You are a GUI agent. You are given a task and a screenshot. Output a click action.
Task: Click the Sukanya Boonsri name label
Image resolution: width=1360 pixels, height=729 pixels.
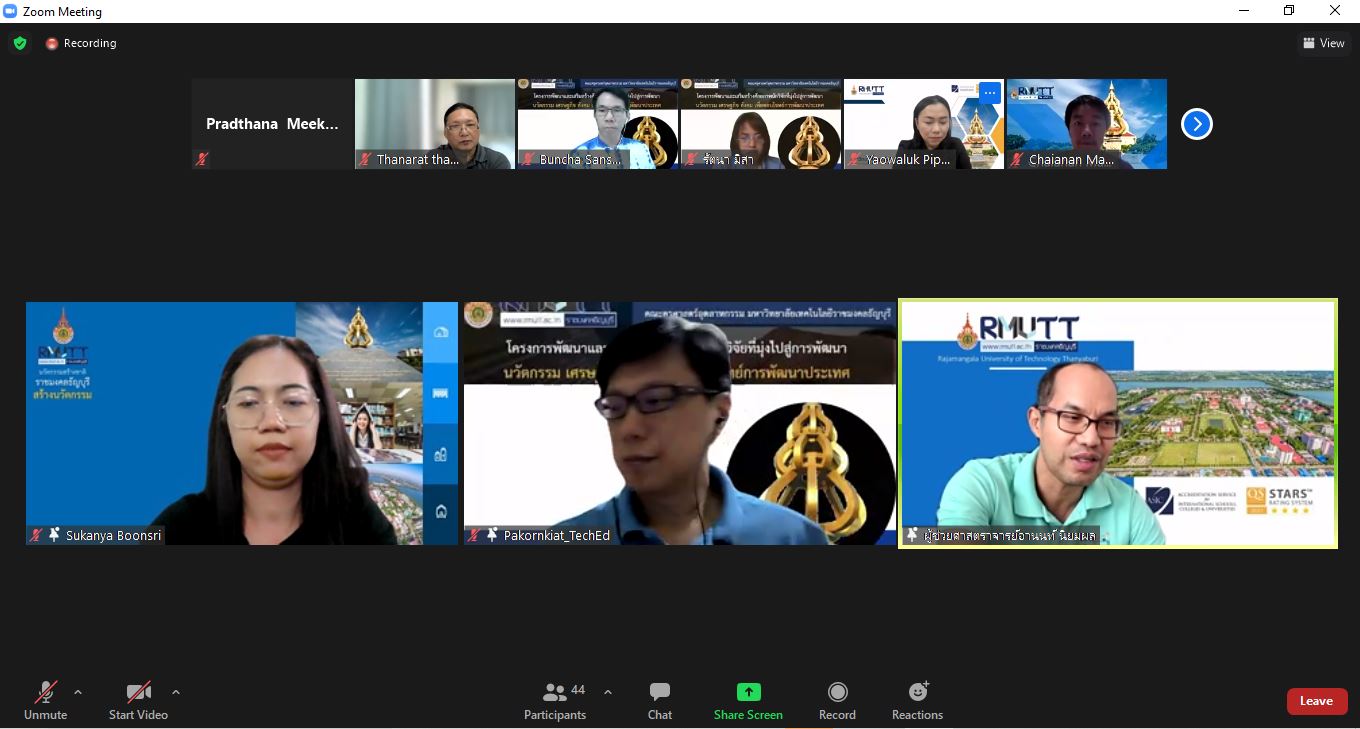113,536
